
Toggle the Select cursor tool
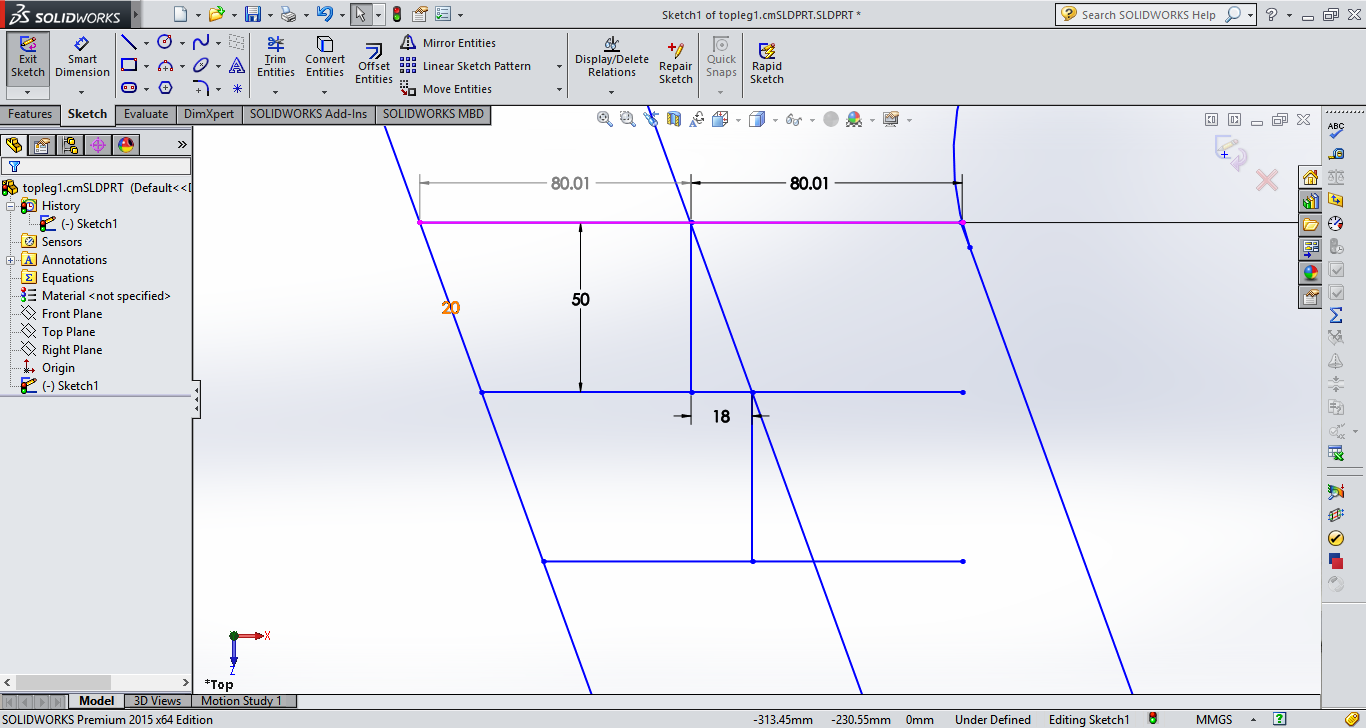[x=361, y=14]
